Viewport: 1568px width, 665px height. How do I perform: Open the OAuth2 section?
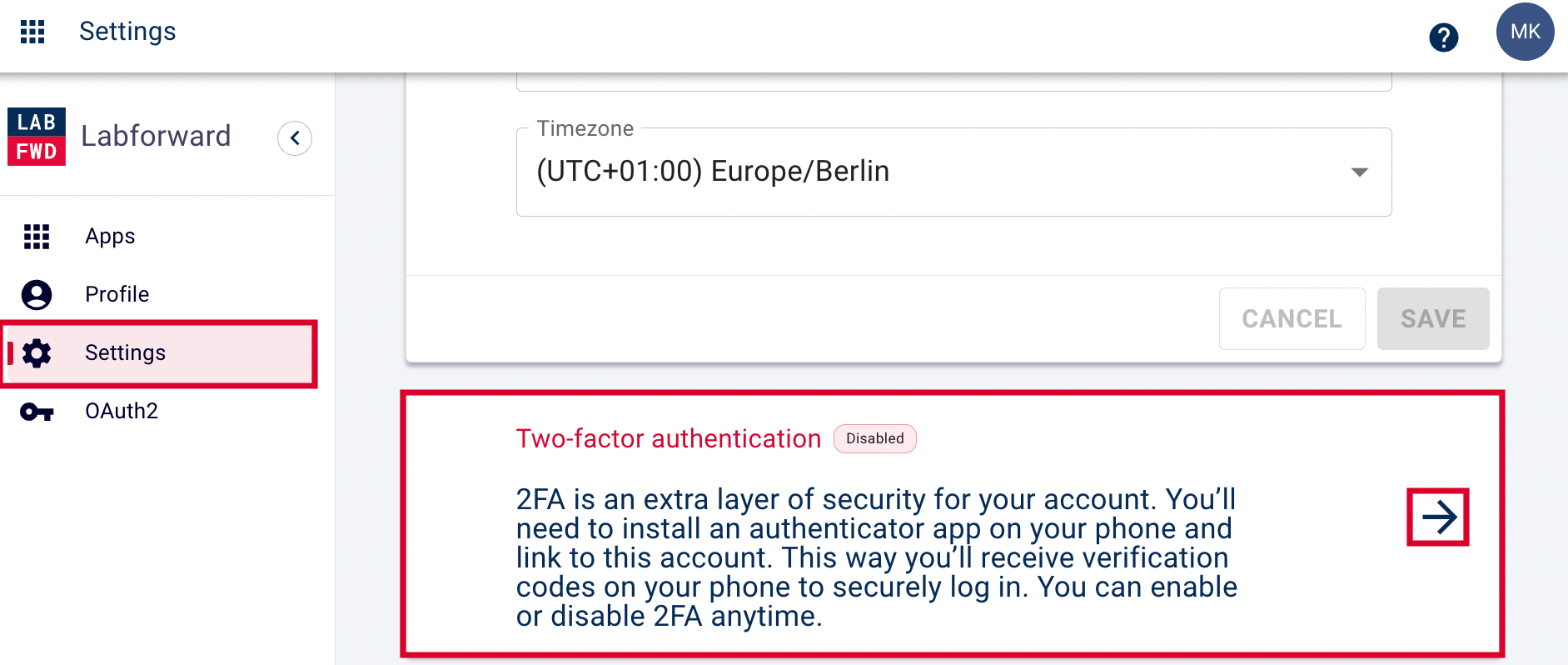click(x=159, y=412)
